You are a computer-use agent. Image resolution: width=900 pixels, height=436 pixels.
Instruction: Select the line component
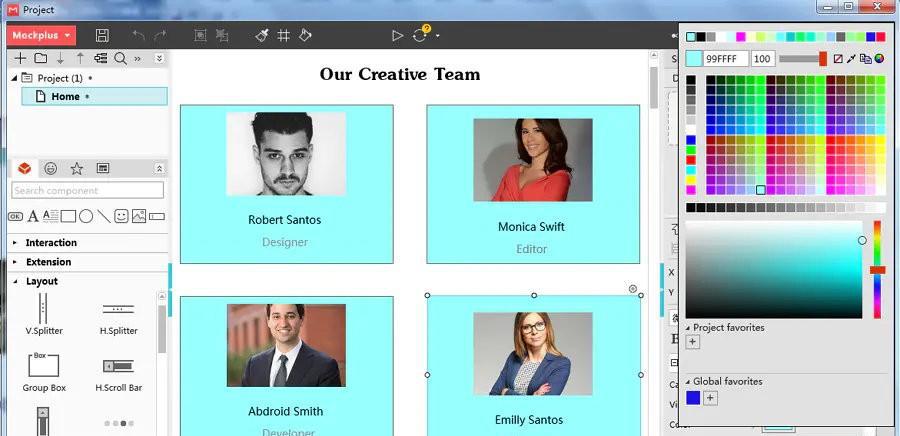104,216
